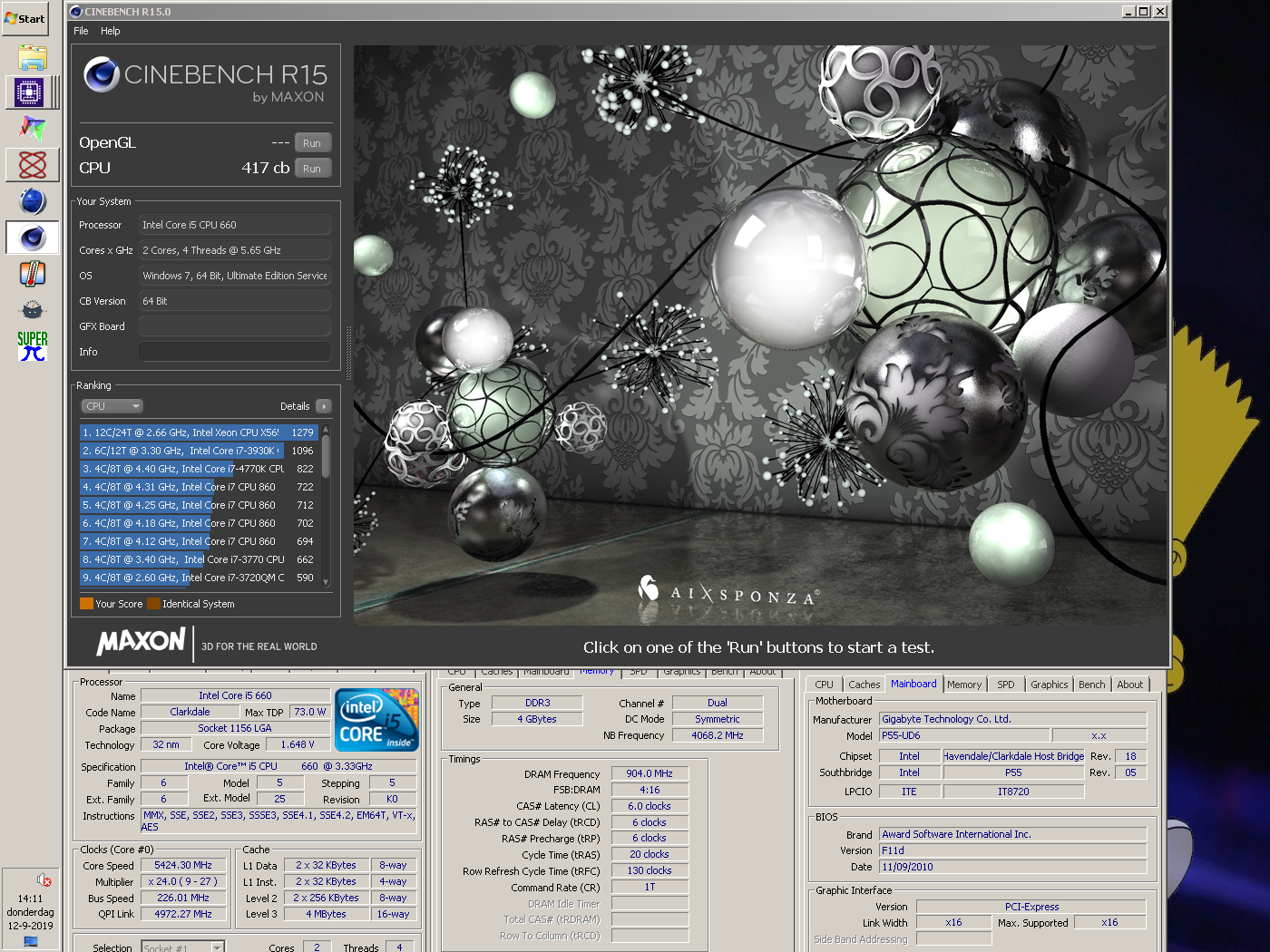Click the Processor field Intel Core i5 CPU 660
Viewport: 1270px width, 952px height.
point(235,225)
